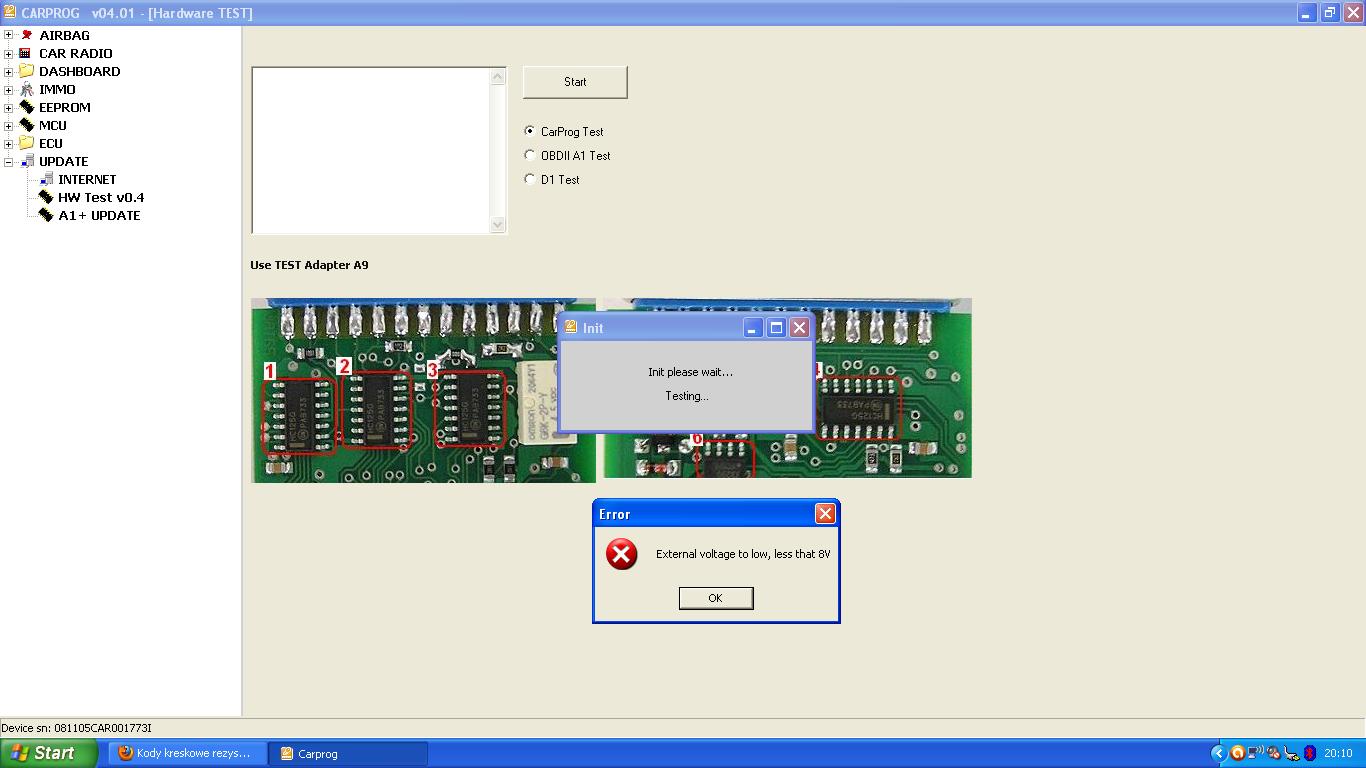Select the AIRBAG tree label
The width and height of the screenshot is (1366, 768).
click(64, 35)
